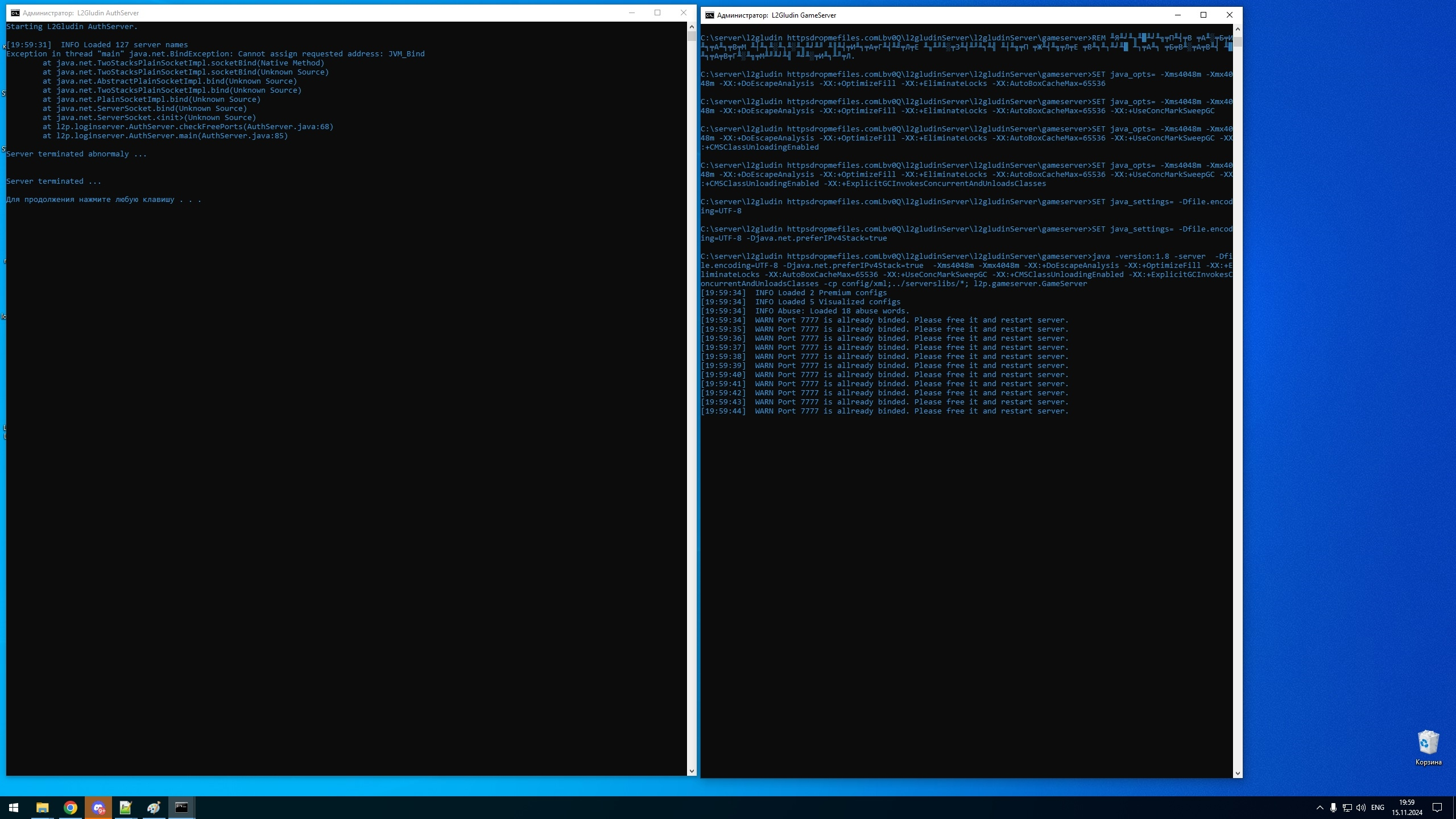
Task: Click 'AuthServer.main(AuthServer.java:85)' stack line
Action: pos(166,136)
